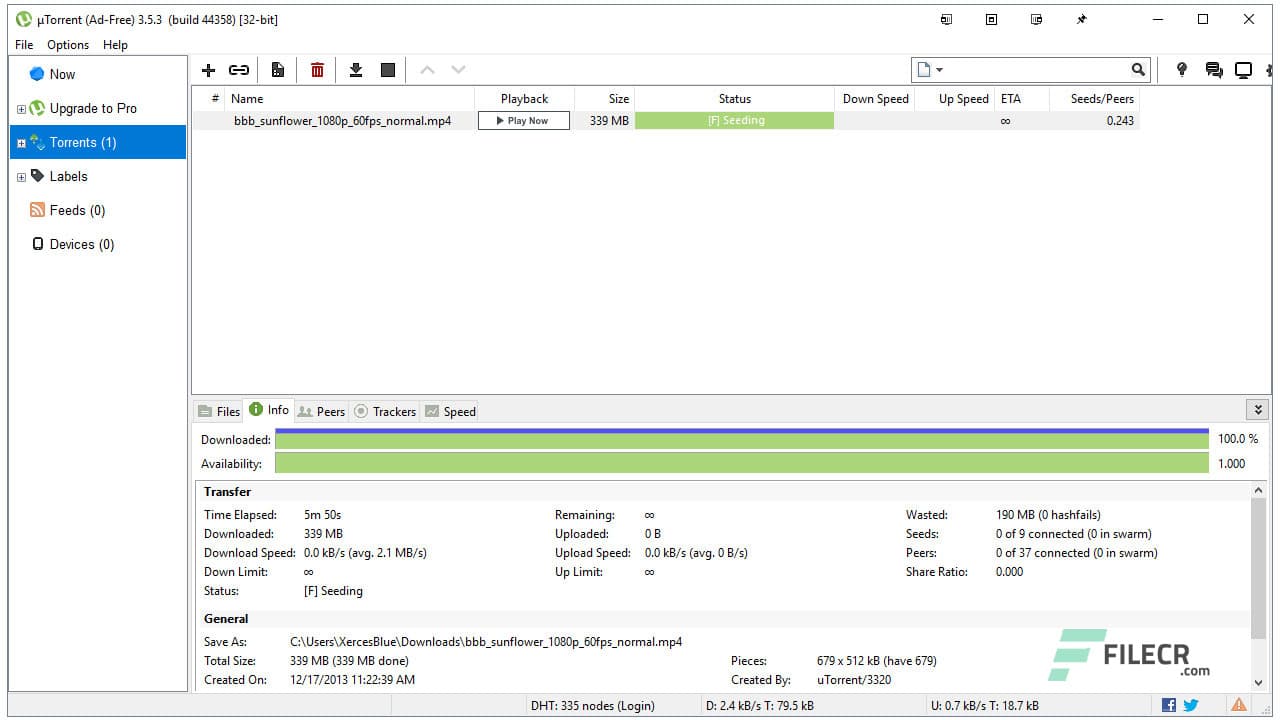Switch to the Trackers tab
The width and height of the screenshot is (1280, 720).
click(392, 411)
